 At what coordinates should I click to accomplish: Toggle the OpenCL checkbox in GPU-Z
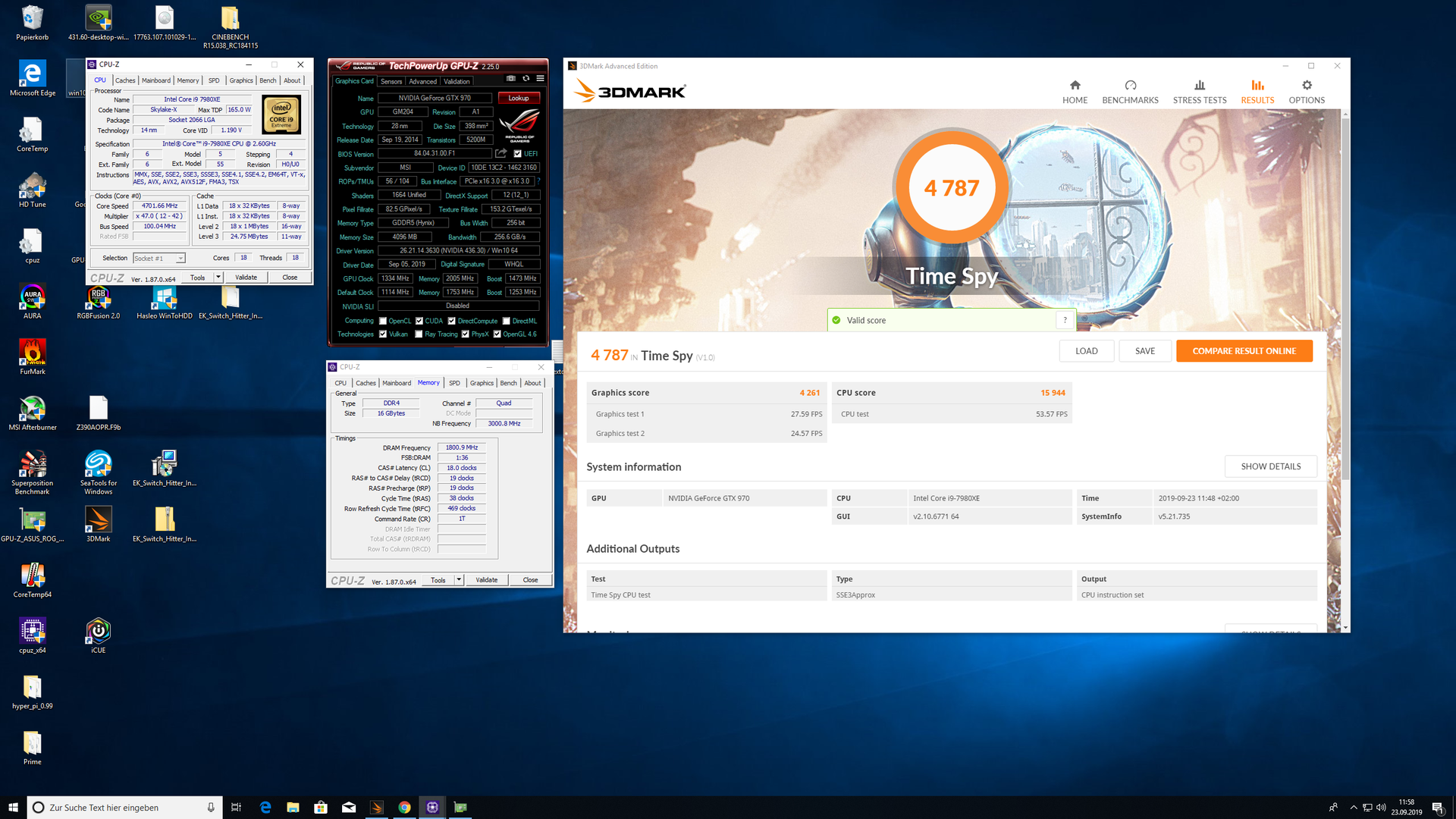click(x=383, y=321)
